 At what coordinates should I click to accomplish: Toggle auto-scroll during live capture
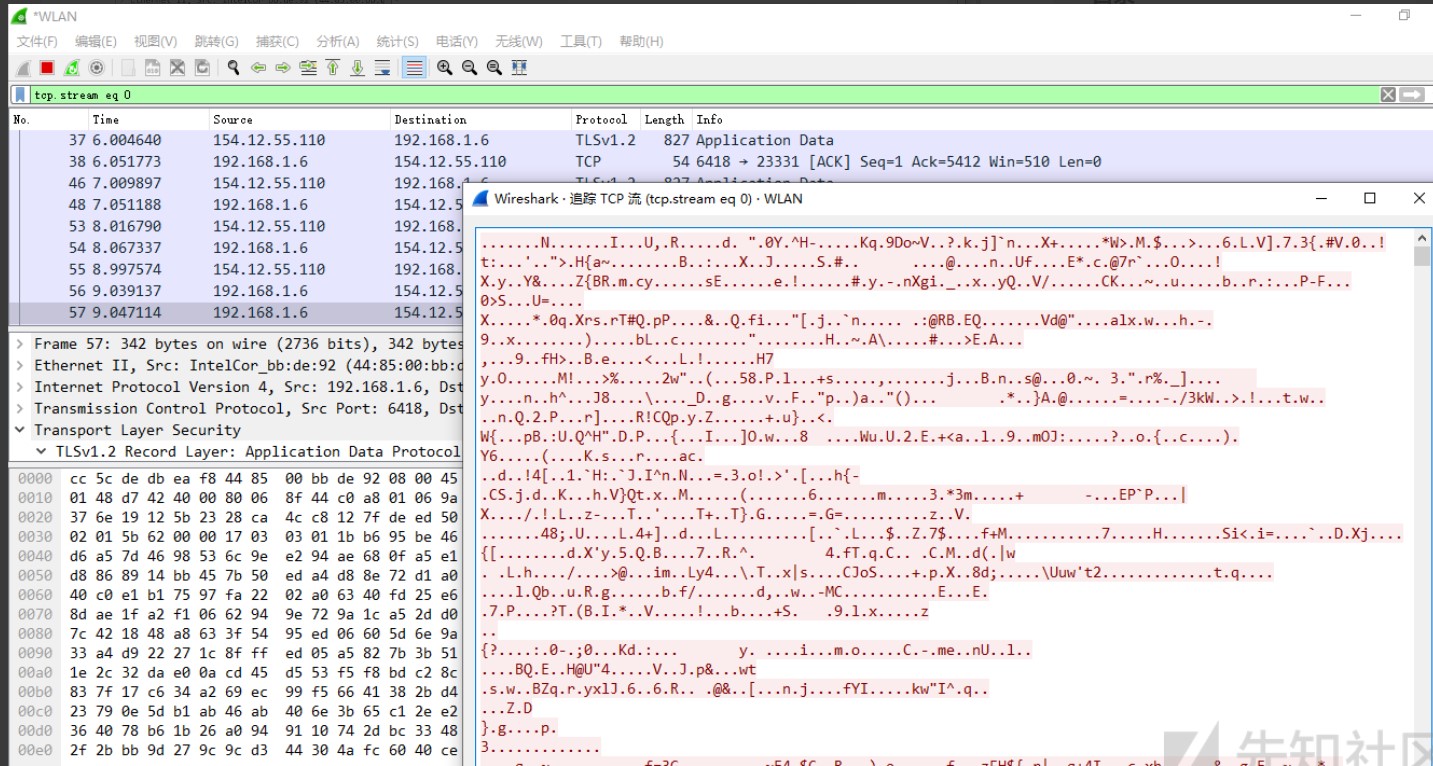[383, 67]
